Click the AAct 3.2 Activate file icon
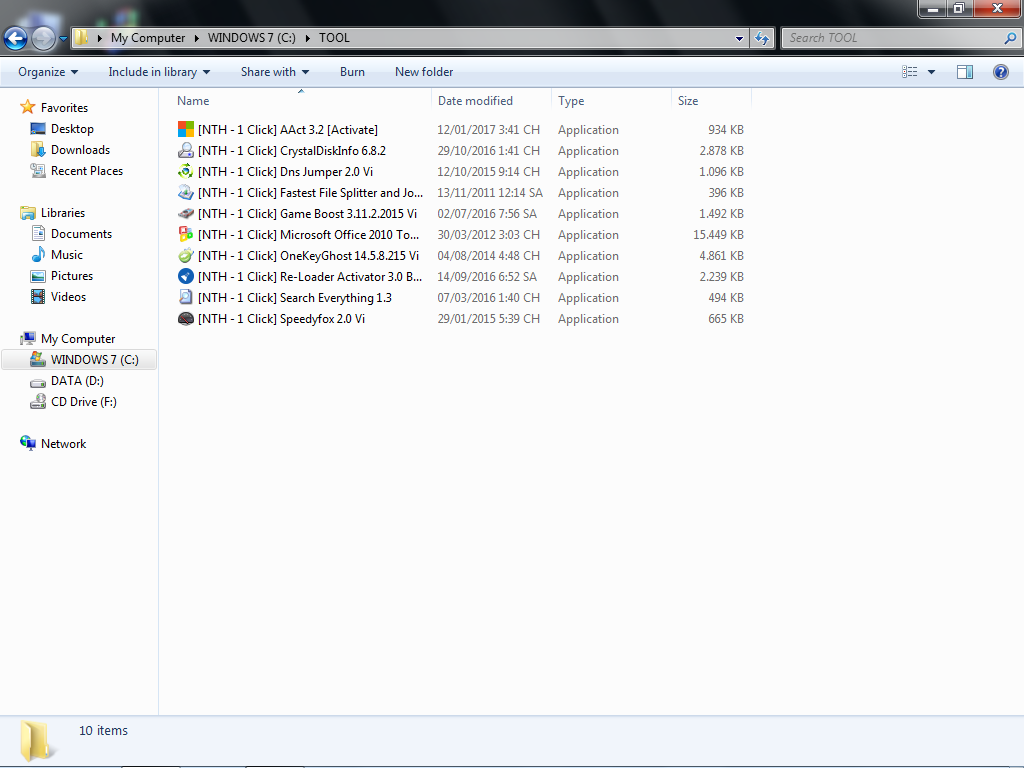Viewport: 1024px width, 768px height. (x=186, y=129)
